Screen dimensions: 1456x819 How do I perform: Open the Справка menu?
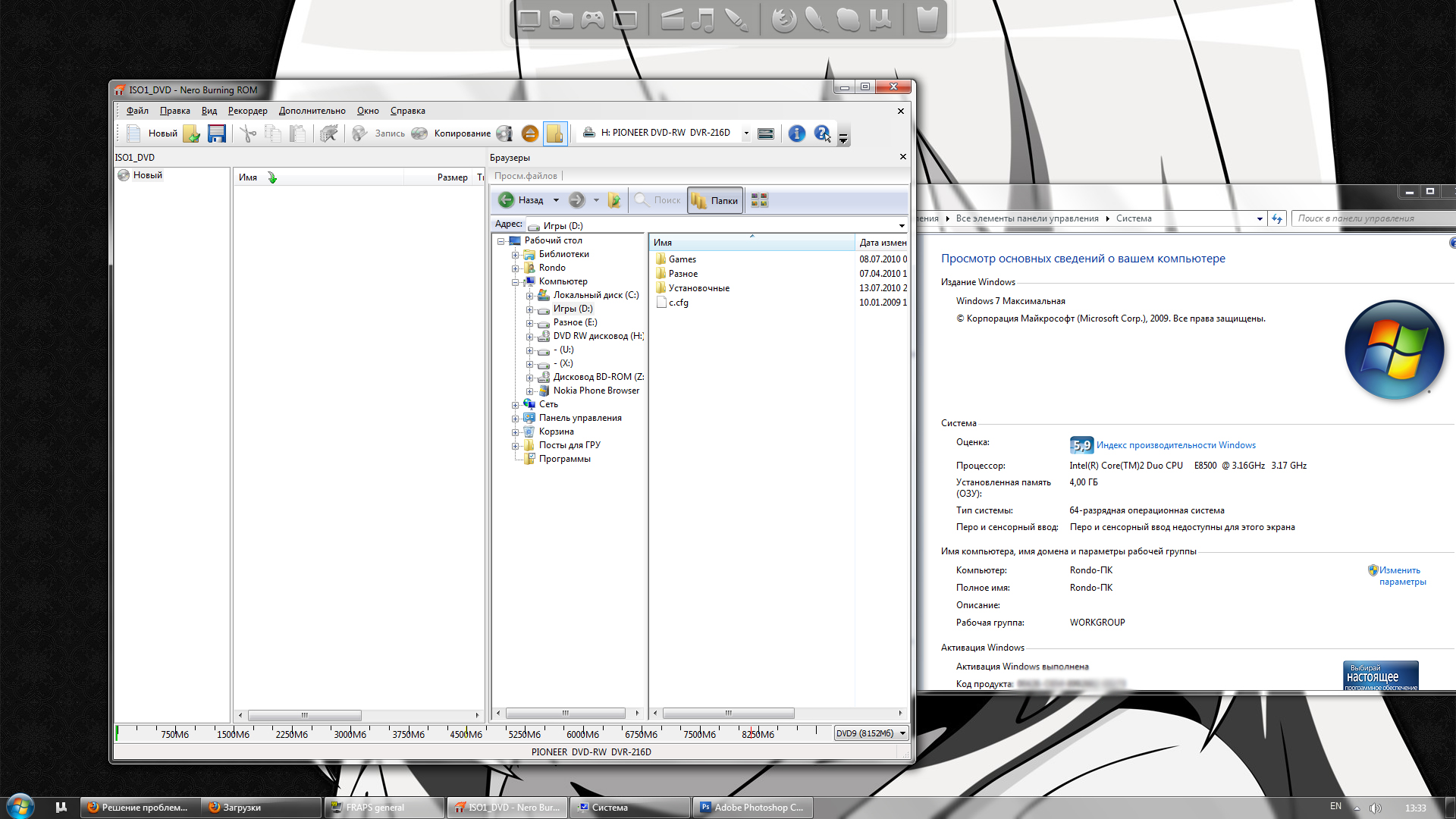408,111
